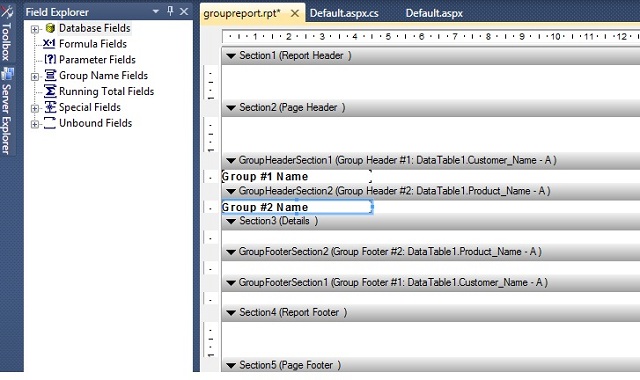
Task: Select Database Fields tree item
Action: pos(95,28)
